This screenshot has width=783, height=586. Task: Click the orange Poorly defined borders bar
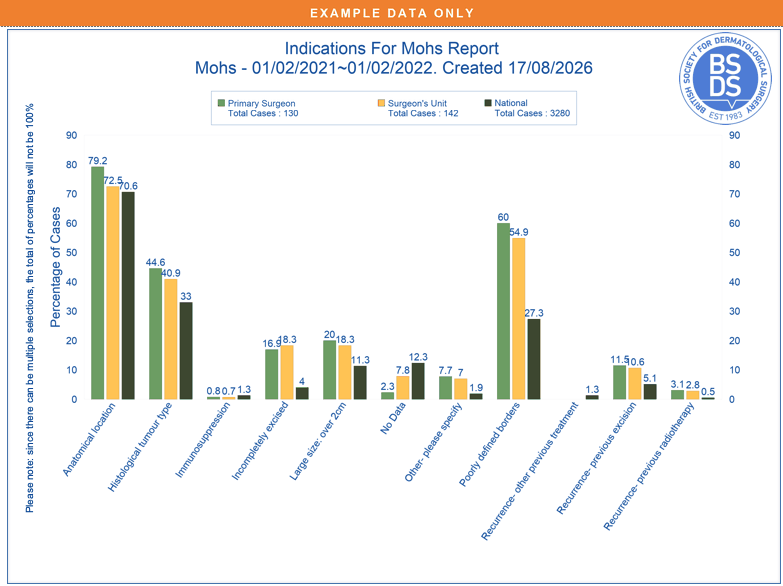[519, 319]
